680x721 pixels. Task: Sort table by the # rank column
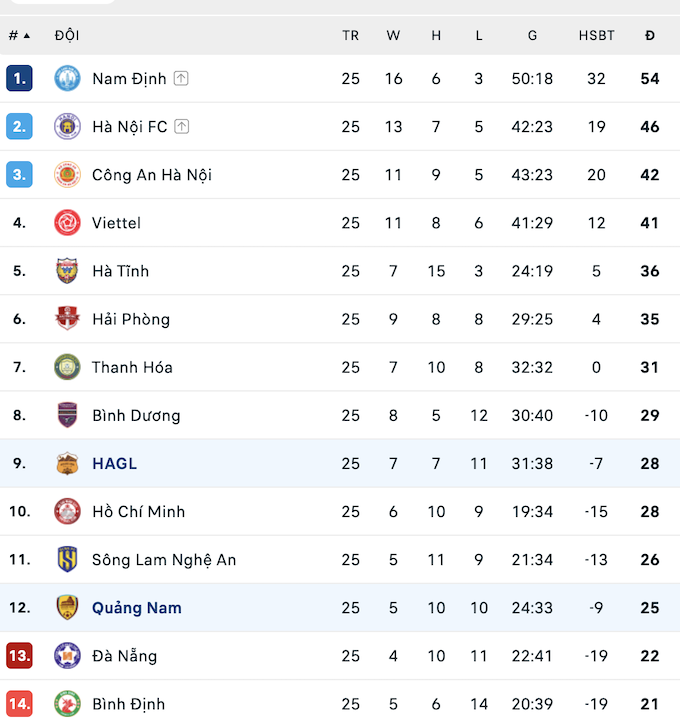(x=19, y=35)
